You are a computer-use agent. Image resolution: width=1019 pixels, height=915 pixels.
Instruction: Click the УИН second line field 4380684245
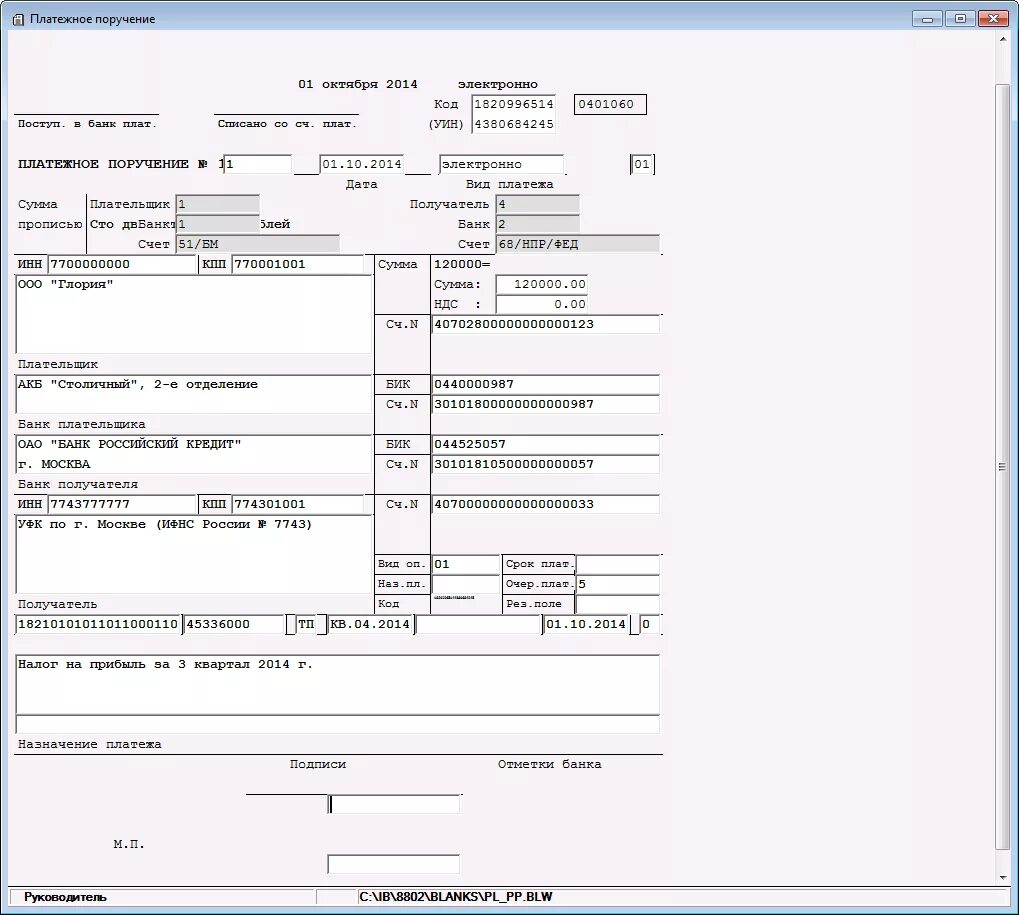tap(513, 124)
